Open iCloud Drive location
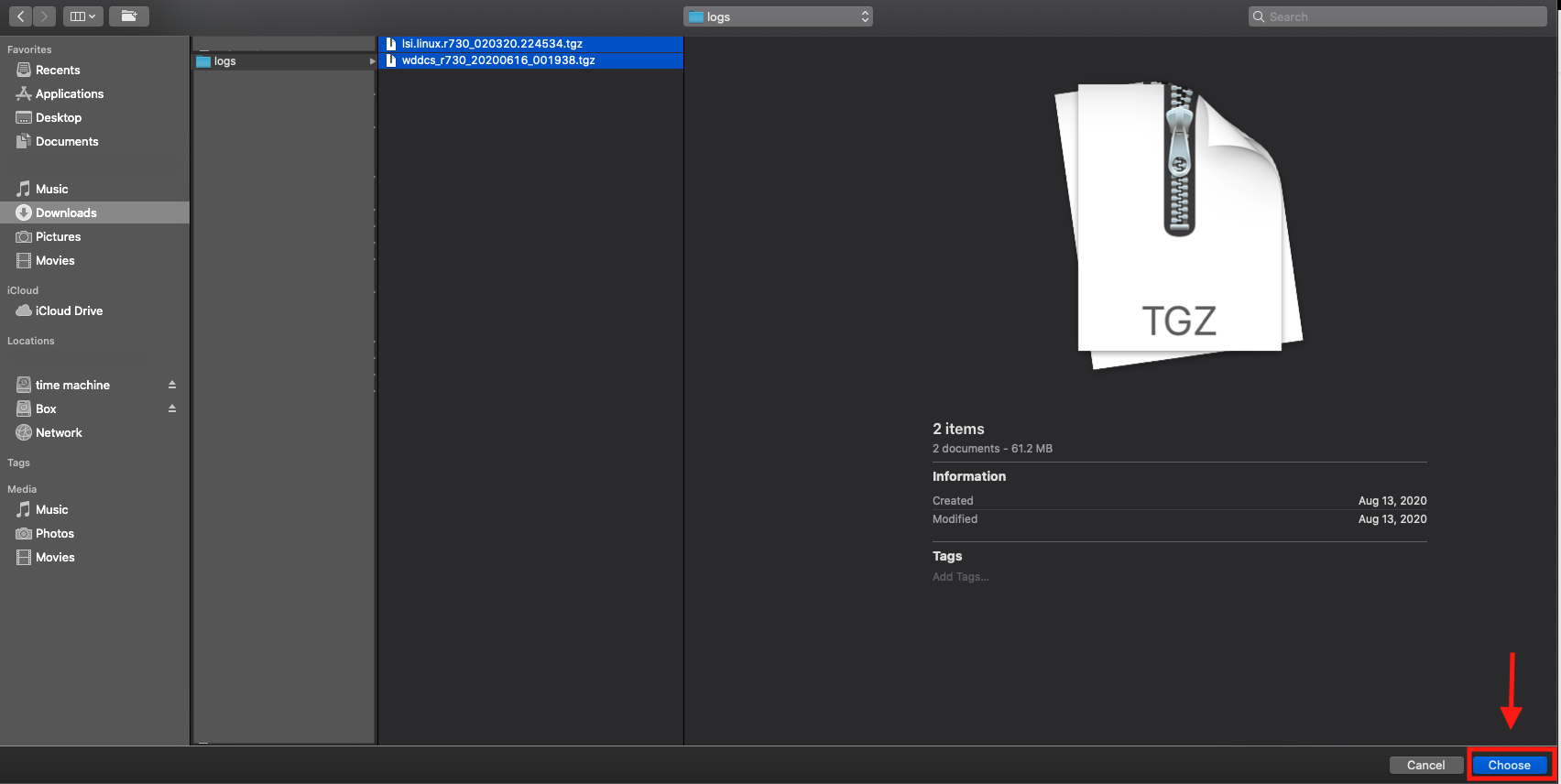 click(x=69, y=311)
